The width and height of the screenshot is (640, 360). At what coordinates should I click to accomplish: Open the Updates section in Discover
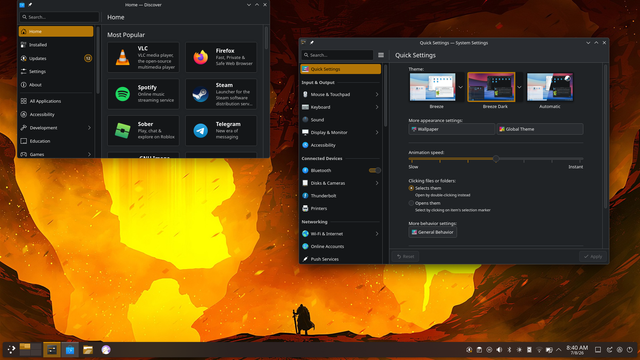56,58
